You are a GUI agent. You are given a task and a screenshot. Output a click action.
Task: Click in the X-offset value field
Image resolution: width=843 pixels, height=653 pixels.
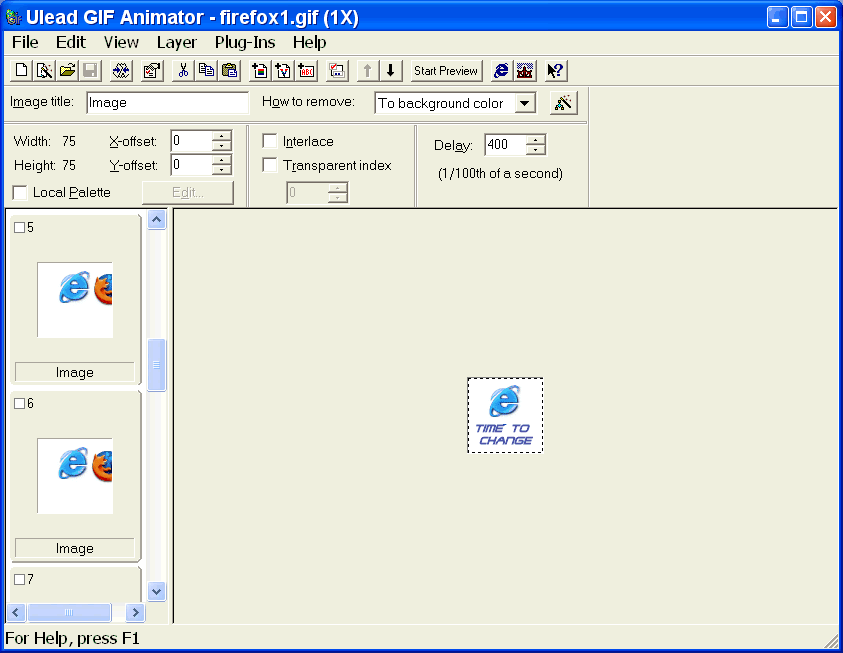(x=191, y=141)
